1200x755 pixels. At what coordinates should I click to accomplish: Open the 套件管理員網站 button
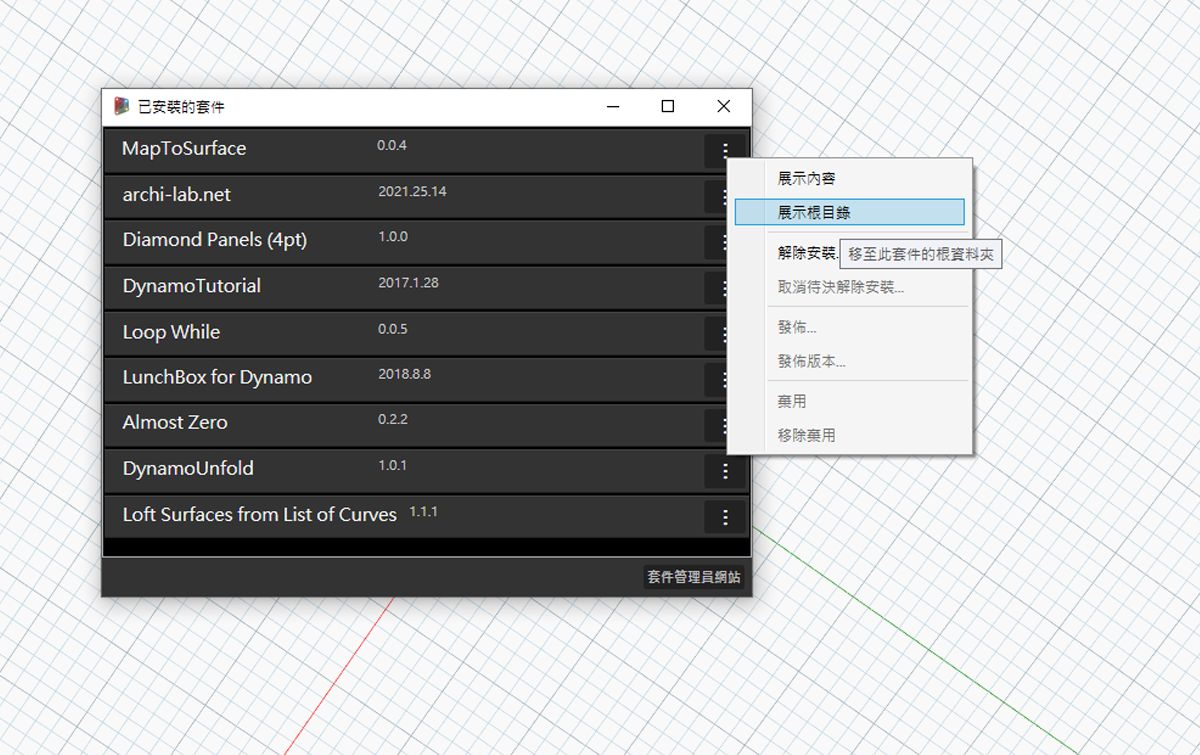point(694,577)
